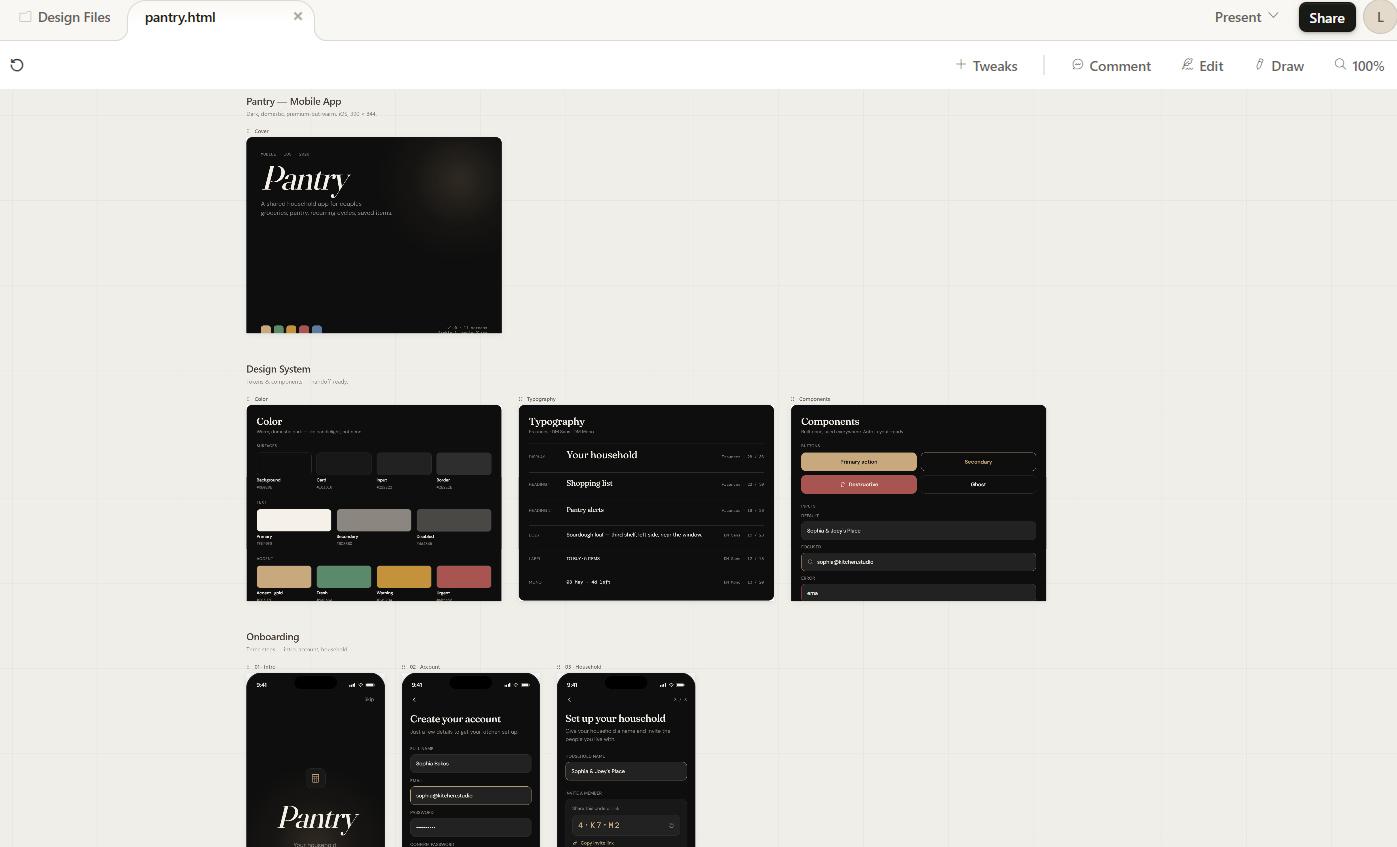Click the Fresh green swatch in Color frame
1397x847 pixels.
344,577
